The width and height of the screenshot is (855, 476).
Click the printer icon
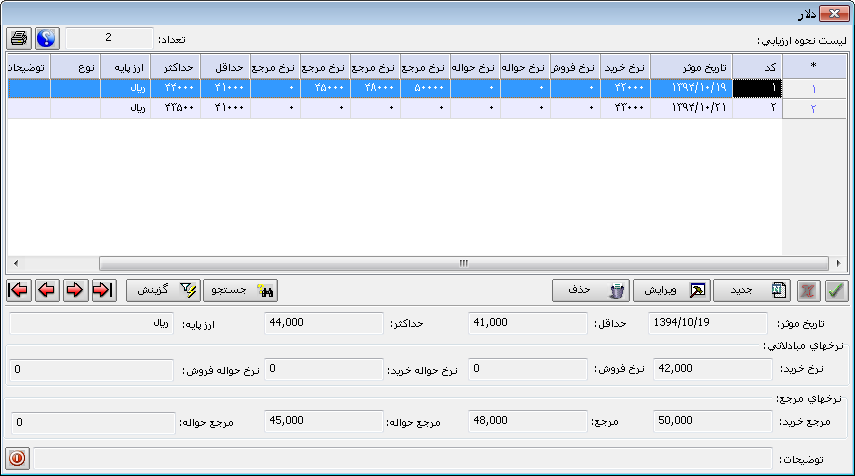coord(19,39)
